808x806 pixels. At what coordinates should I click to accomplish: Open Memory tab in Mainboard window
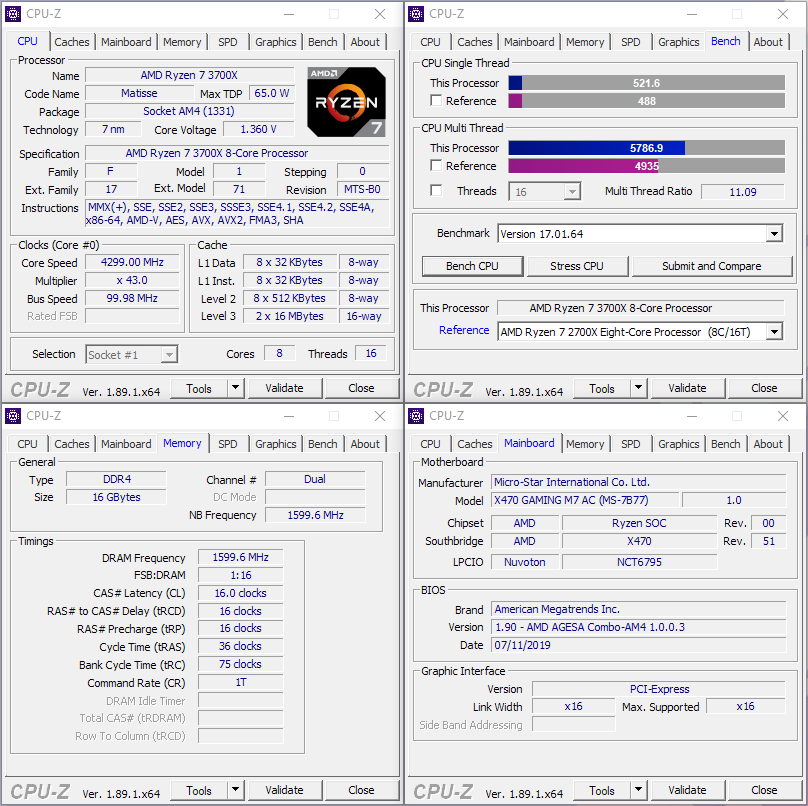coord(585,444)
